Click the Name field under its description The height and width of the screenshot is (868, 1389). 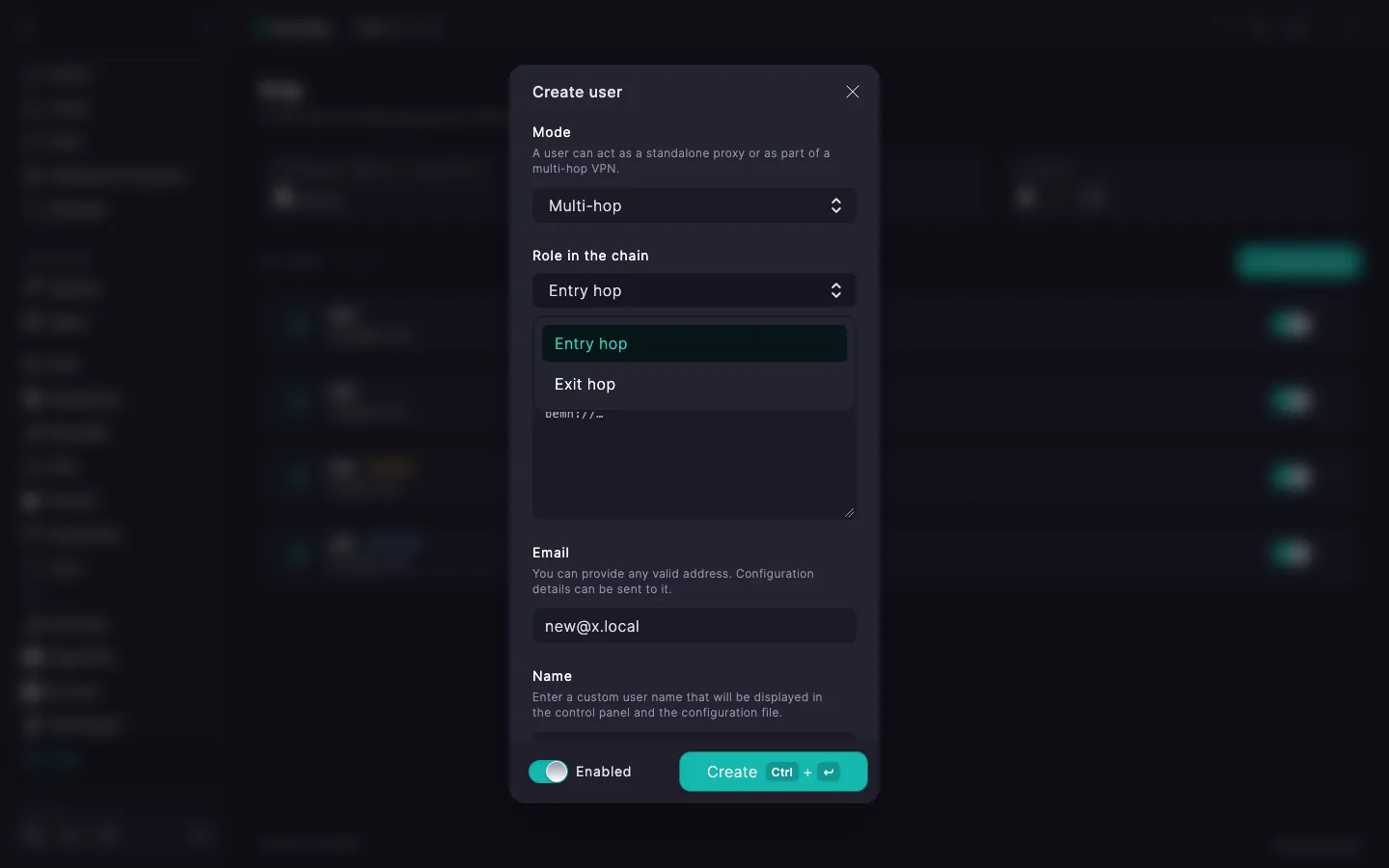tap(694, 738)
